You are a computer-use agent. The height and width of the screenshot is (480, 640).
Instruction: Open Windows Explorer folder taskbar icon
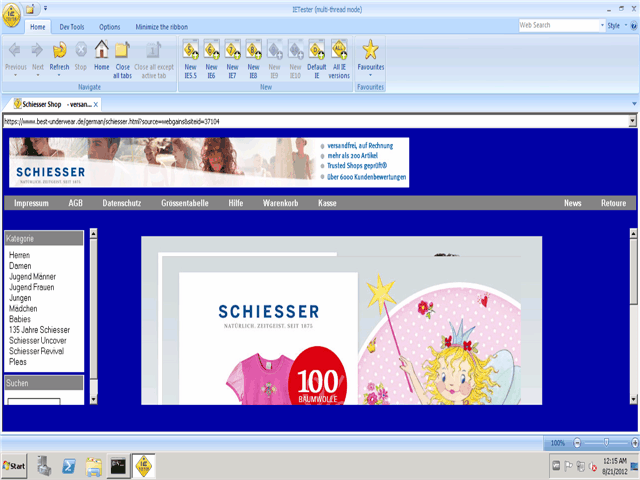tap(93, 466)
